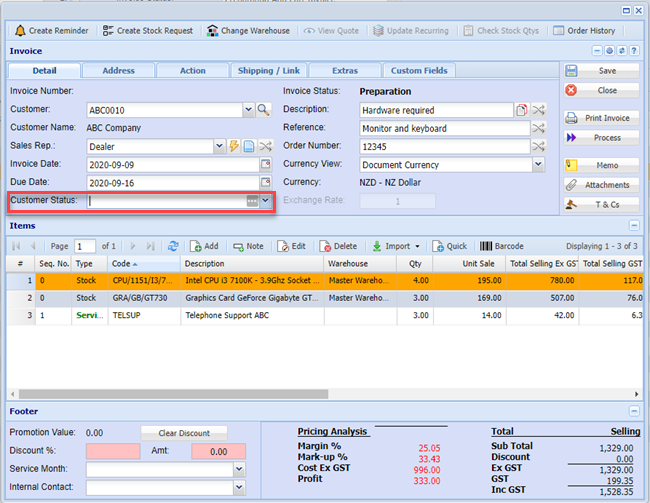
Task: Click Add item in Items toolbar
Action: (x=204, y=246)
